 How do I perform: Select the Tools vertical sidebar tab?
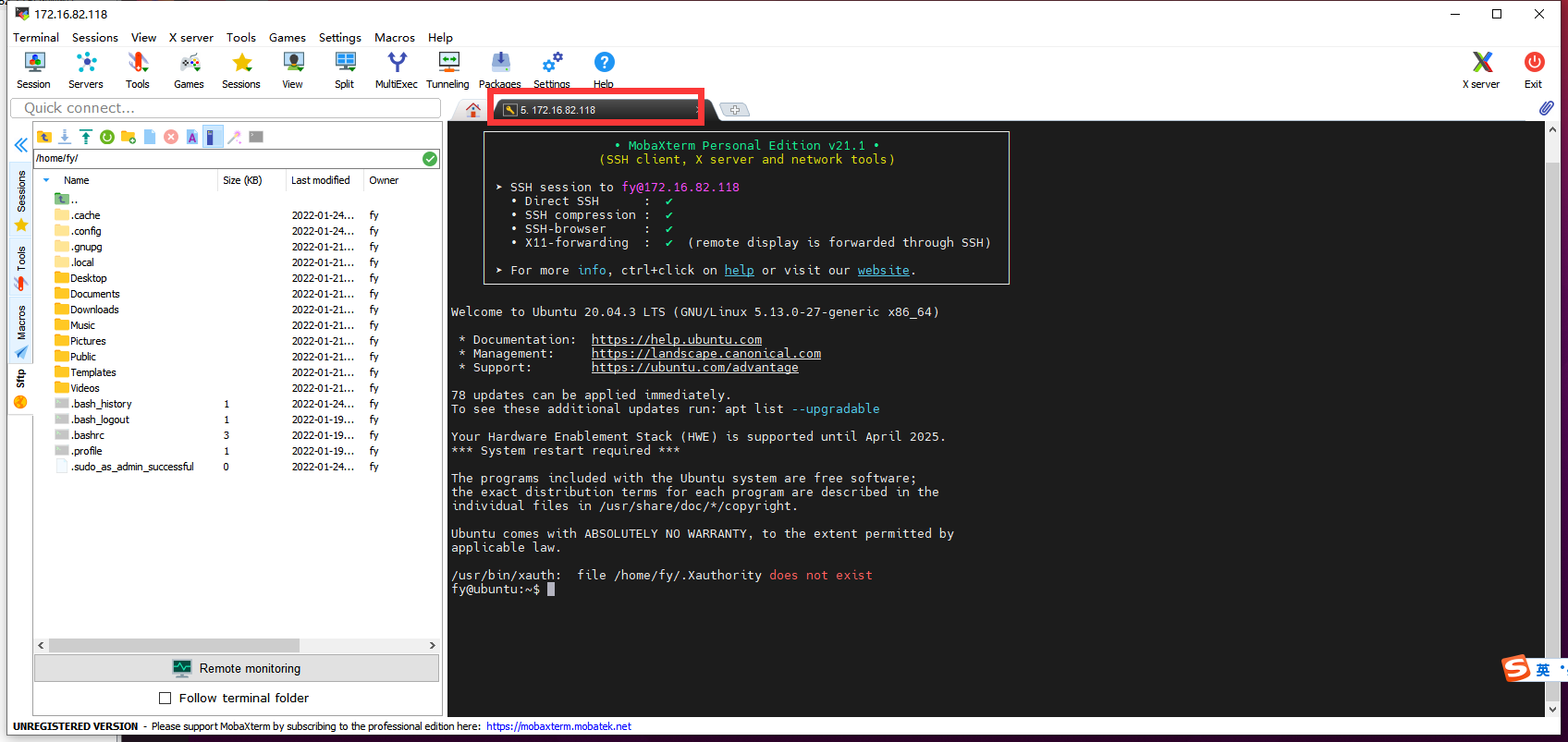pos(21,268)
